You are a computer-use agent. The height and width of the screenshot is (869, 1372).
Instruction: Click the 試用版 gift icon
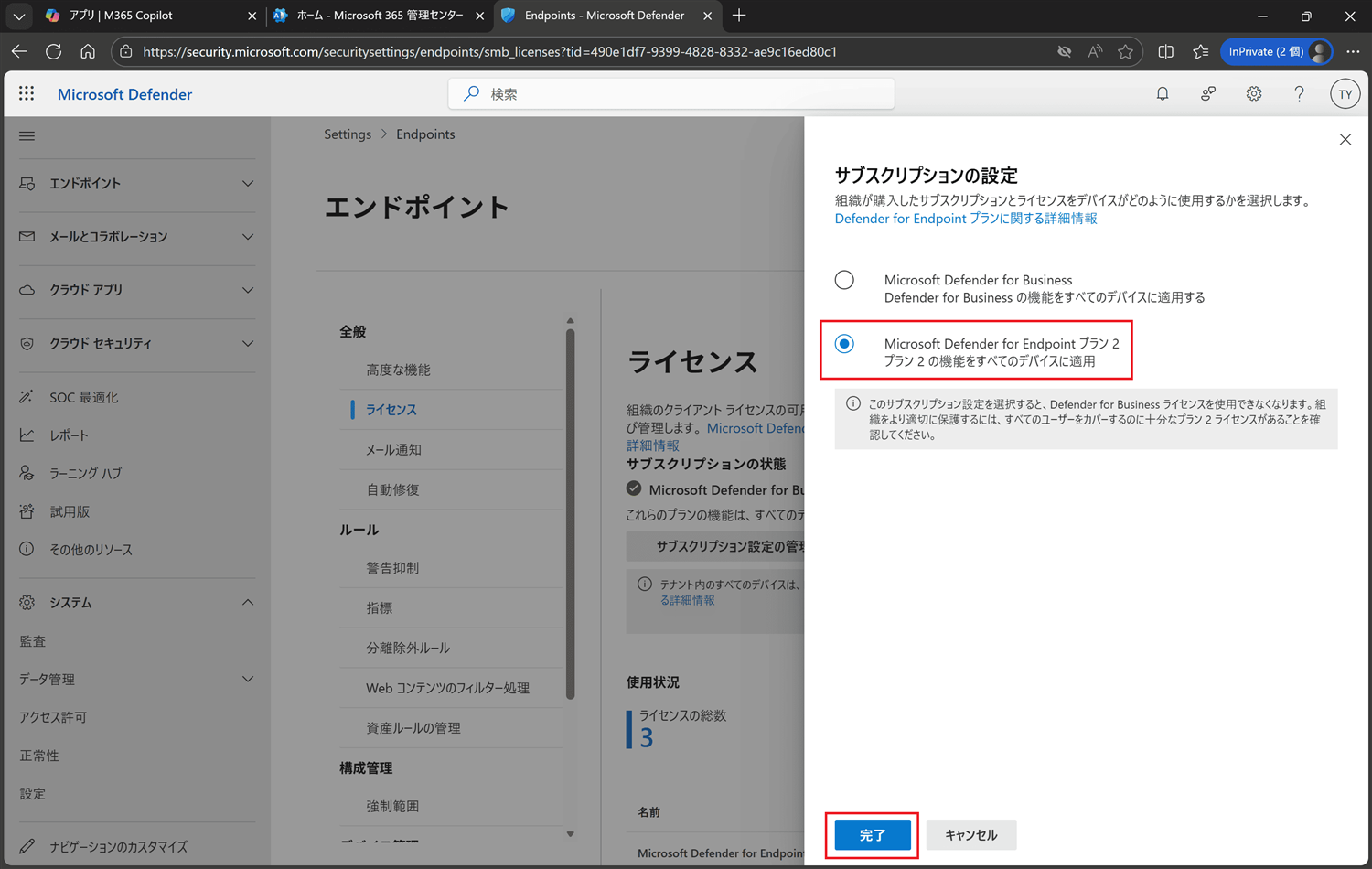[x=27, y=511]
